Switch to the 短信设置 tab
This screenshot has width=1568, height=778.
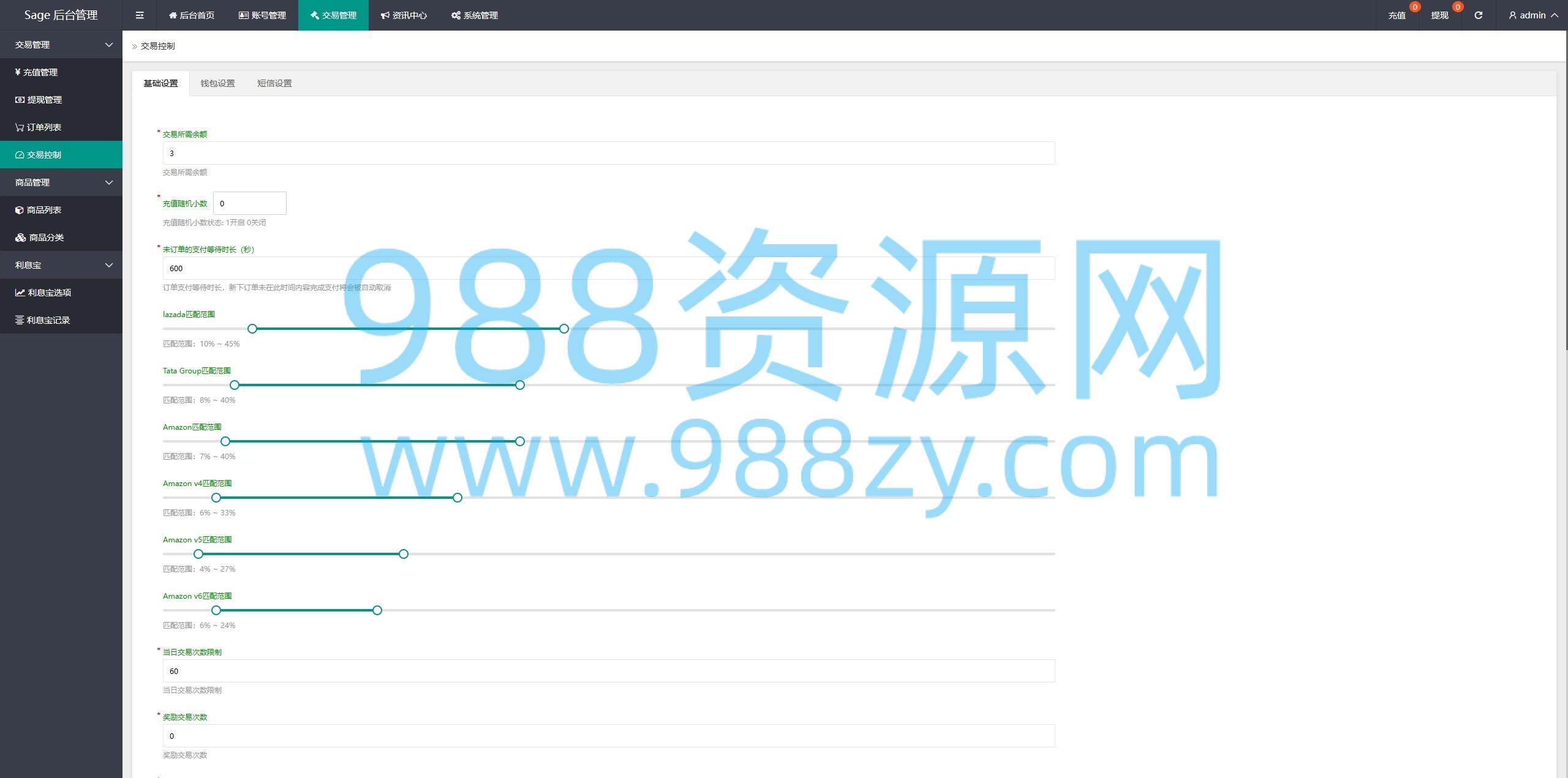click(274, 83)
